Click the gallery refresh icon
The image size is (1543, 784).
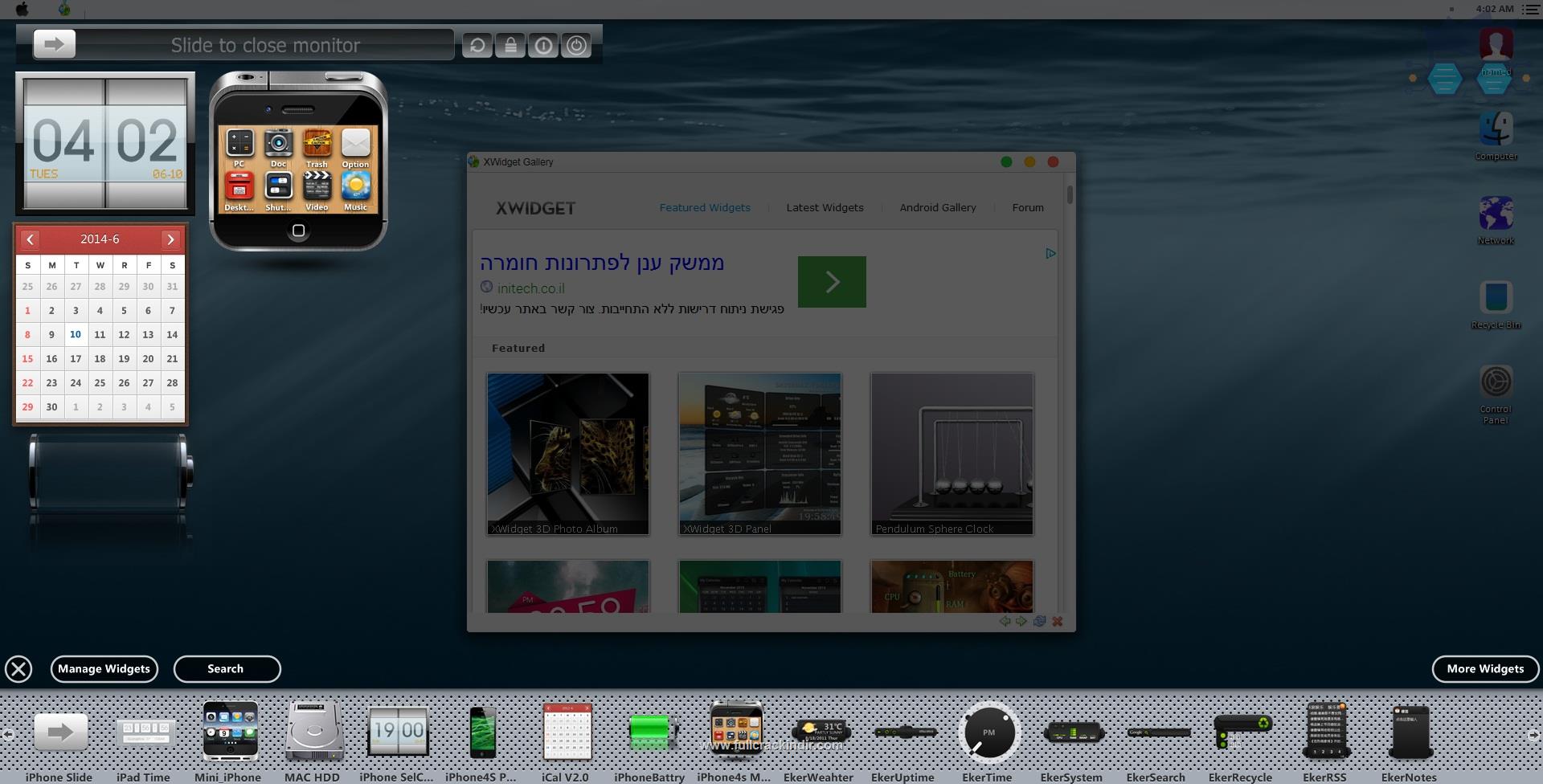click(1039, 621)
